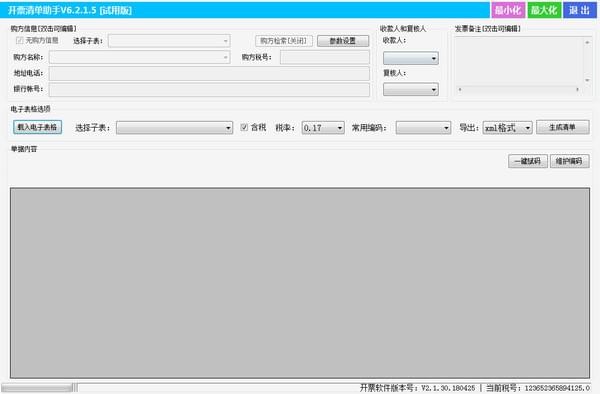Screen dimensions: 600x394
Task: Open 维护编码 maintenance
Action: 569,161
